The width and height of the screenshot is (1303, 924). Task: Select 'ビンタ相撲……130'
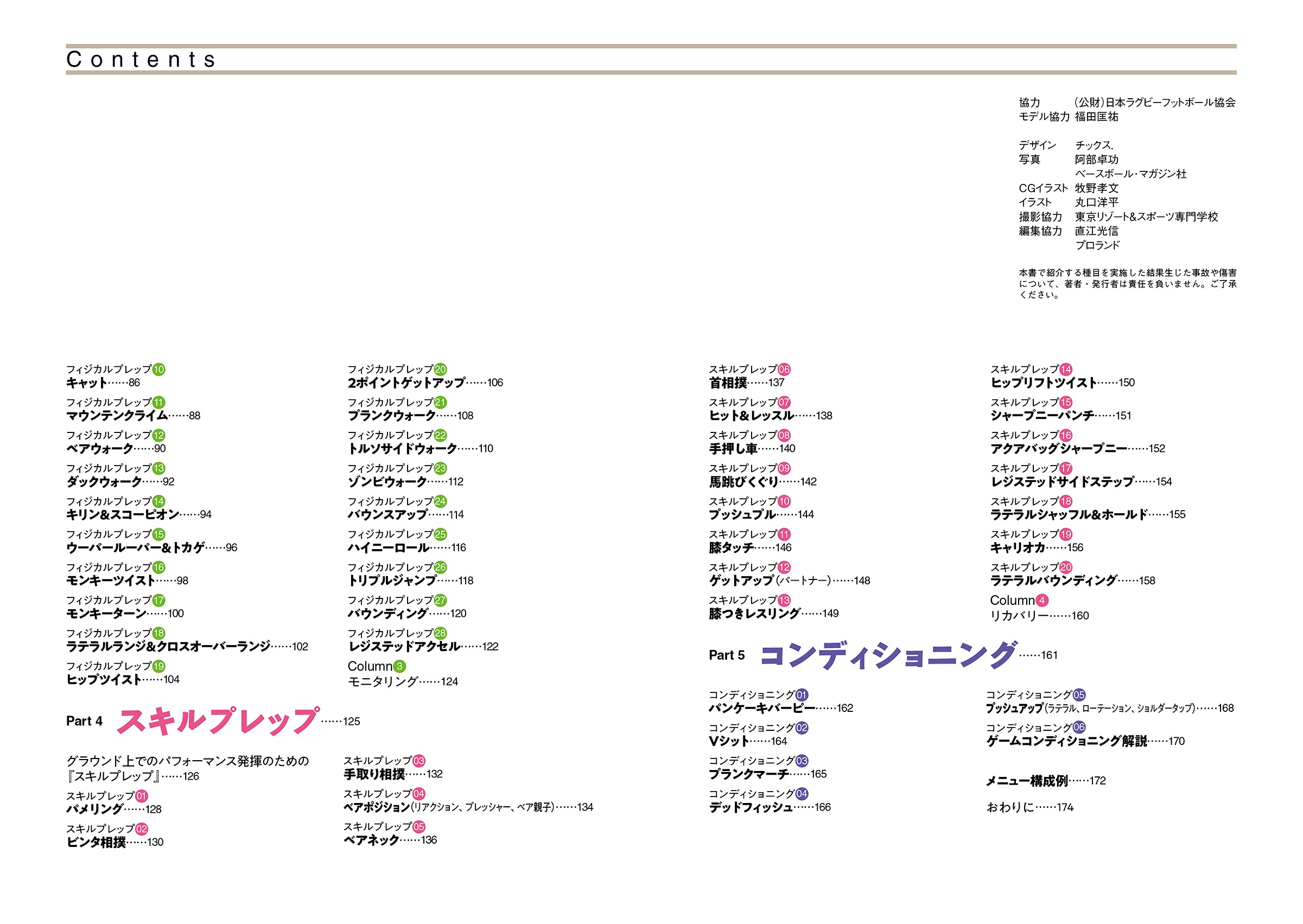[115, 842]
